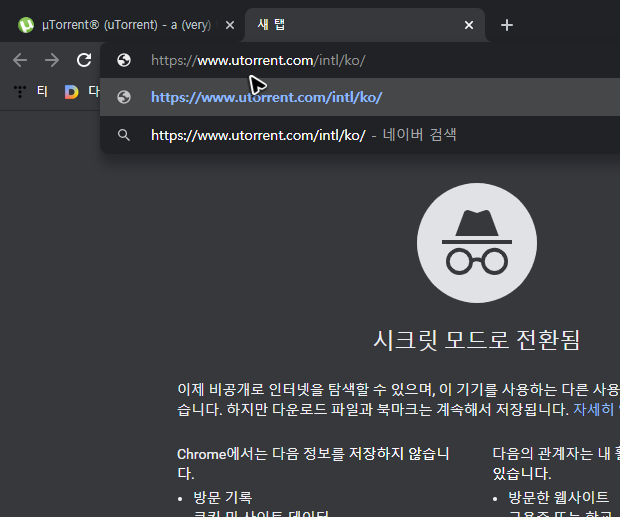Click globe icon of URL suggestion row
The image size is (620, 517).
click(124, 97)
